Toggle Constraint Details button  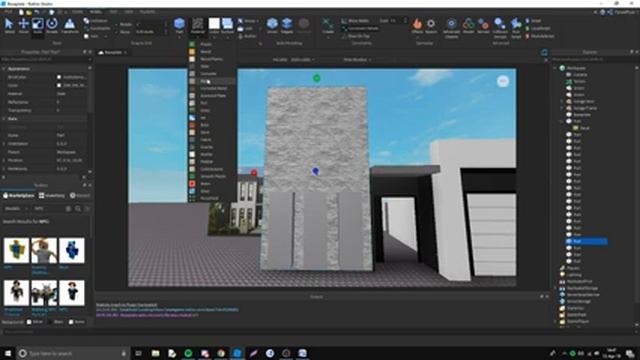360,28
